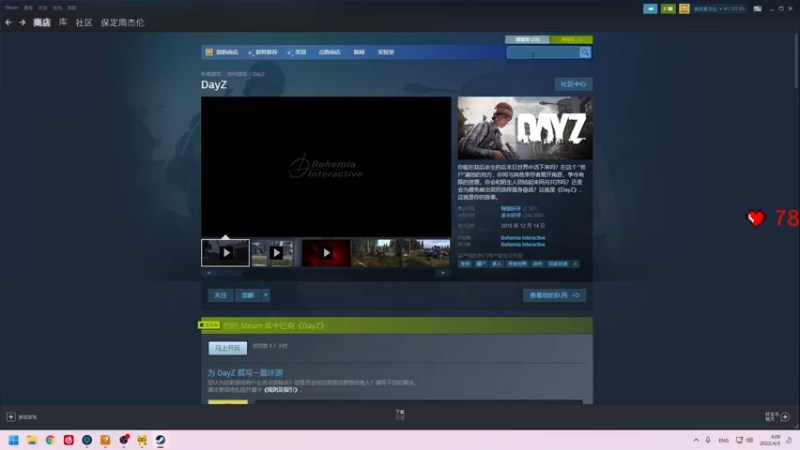This screenshot has width=800, height=450.
Task: Click the Bohemia Interactive developer link
Action: pos(523,238)
